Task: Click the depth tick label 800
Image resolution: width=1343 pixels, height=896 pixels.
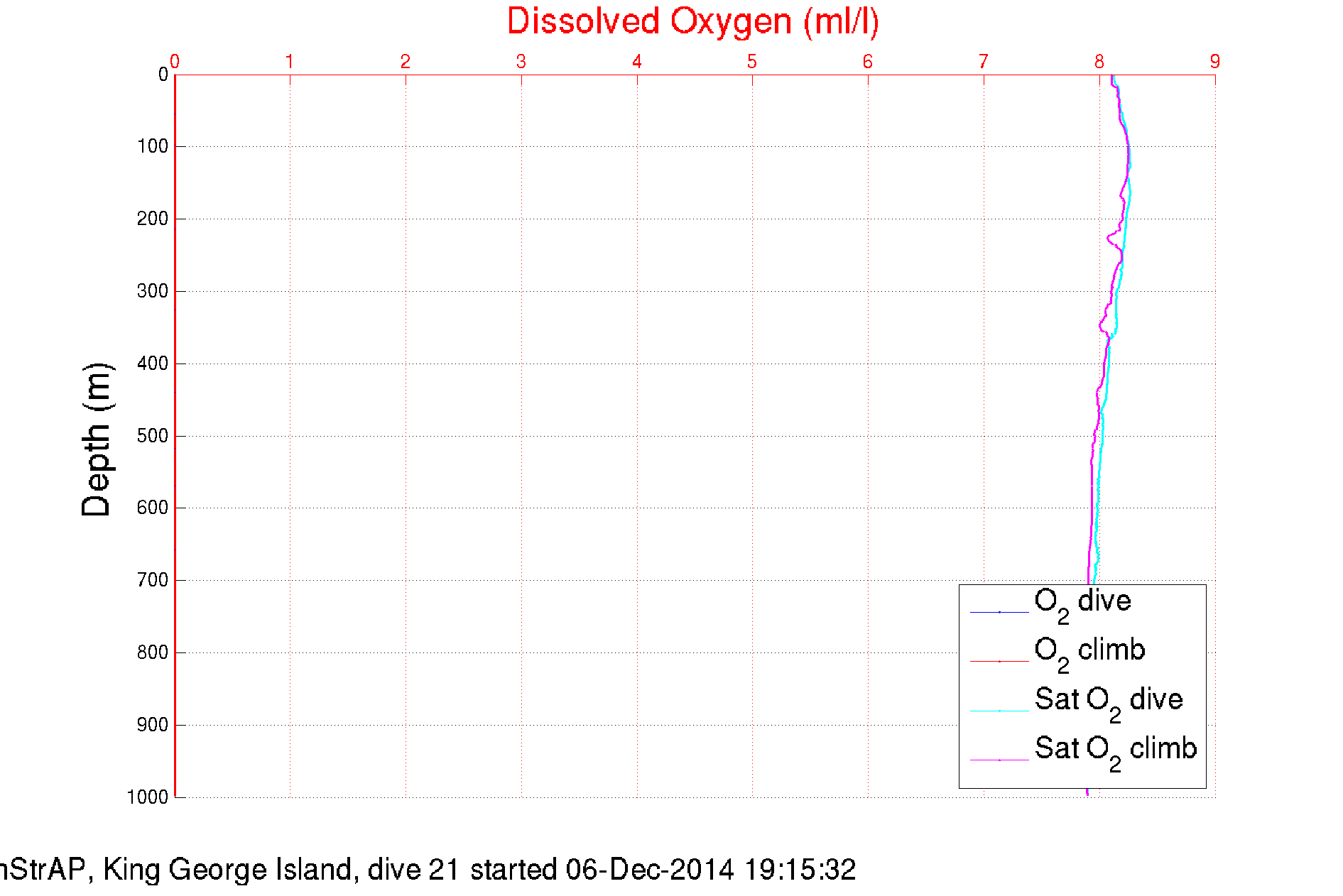Action: [x=153, y=652]
